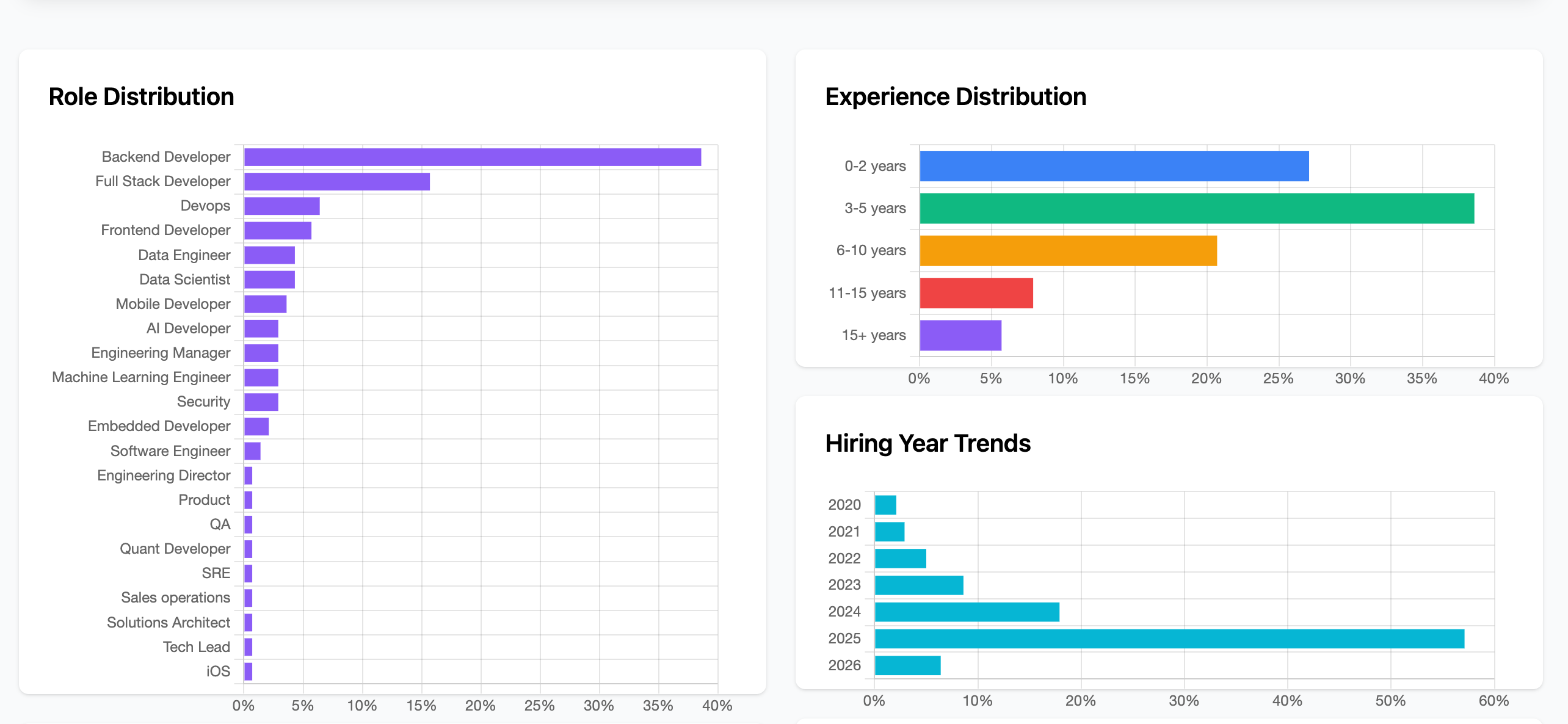Image resolution: width=1568 pixels, height=724 pixels.
Task: Click the 15+ years purple bar
Action: (959, 335)
